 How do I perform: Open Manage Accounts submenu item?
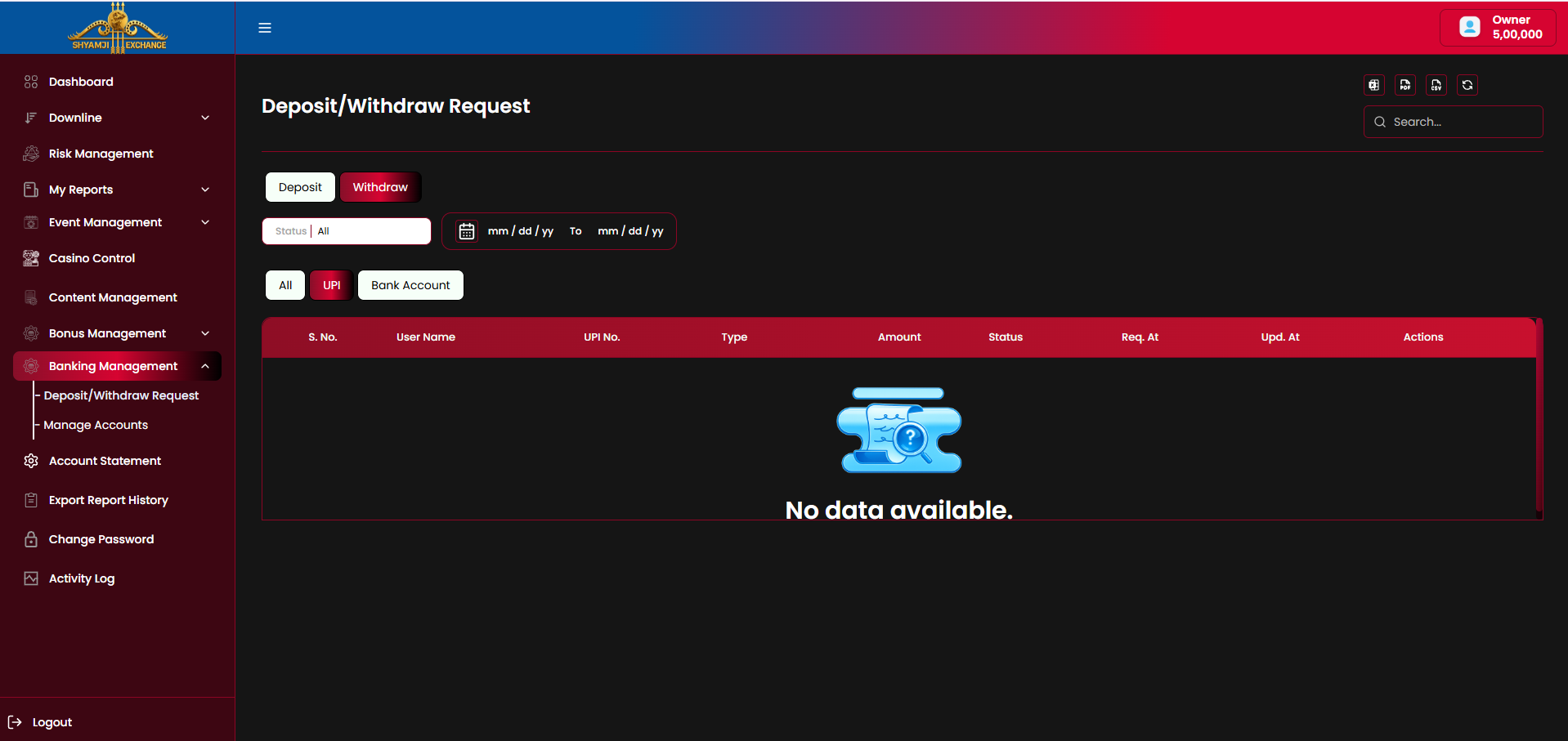(x=96, y=425)
